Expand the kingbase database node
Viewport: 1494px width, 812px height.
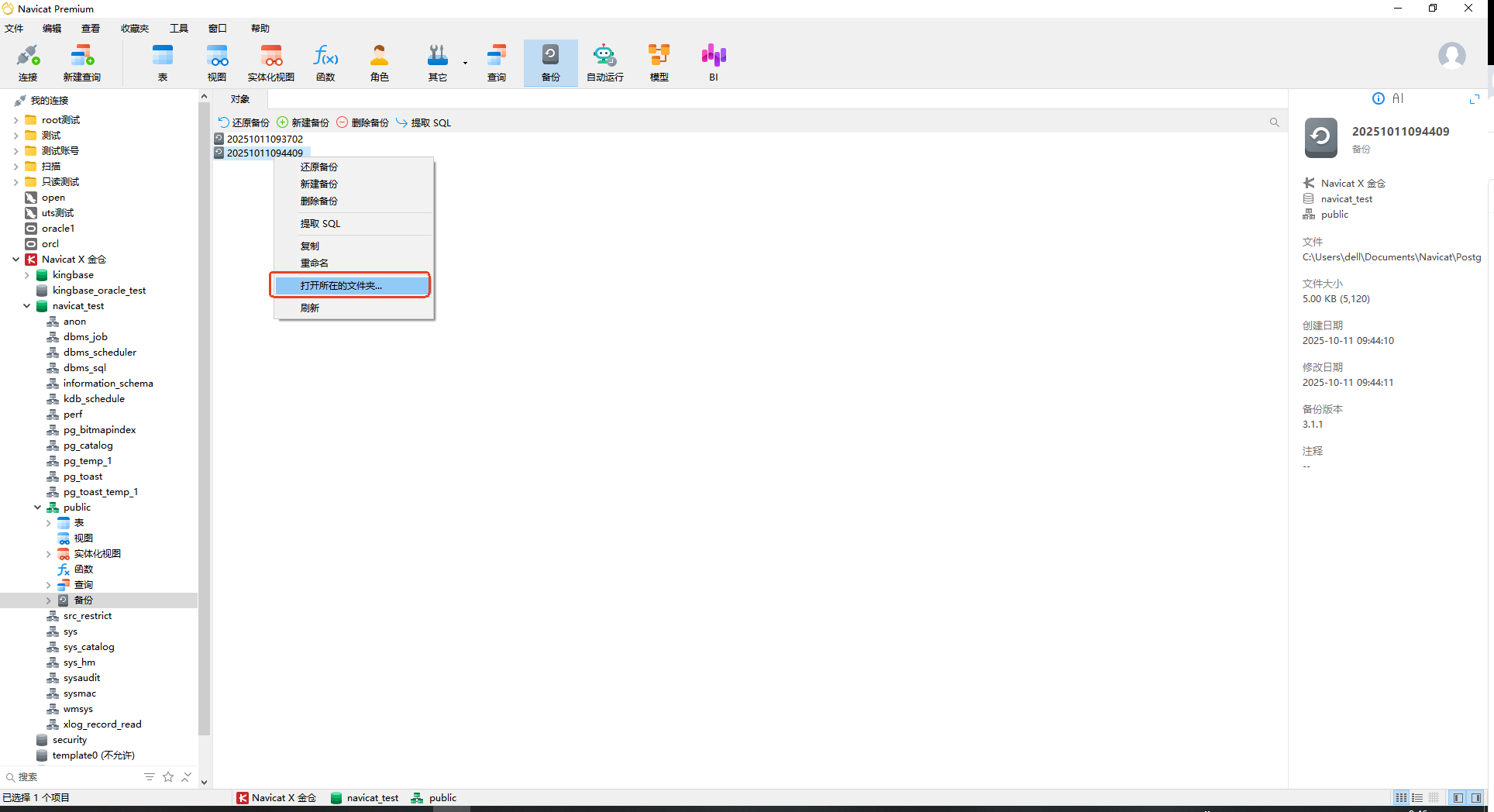coord(27,275)
